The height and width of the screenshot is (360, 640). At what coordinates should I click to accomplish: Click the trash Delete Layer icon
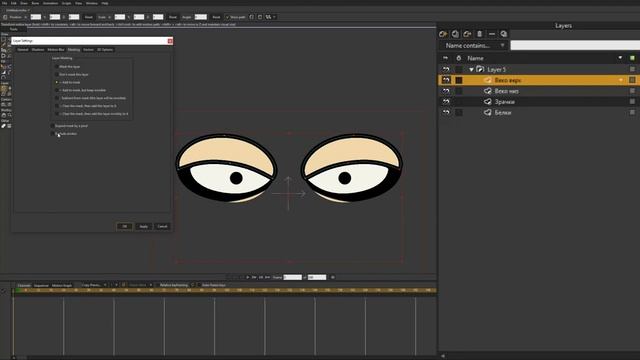pyautogui.click(x=480, y=34)
